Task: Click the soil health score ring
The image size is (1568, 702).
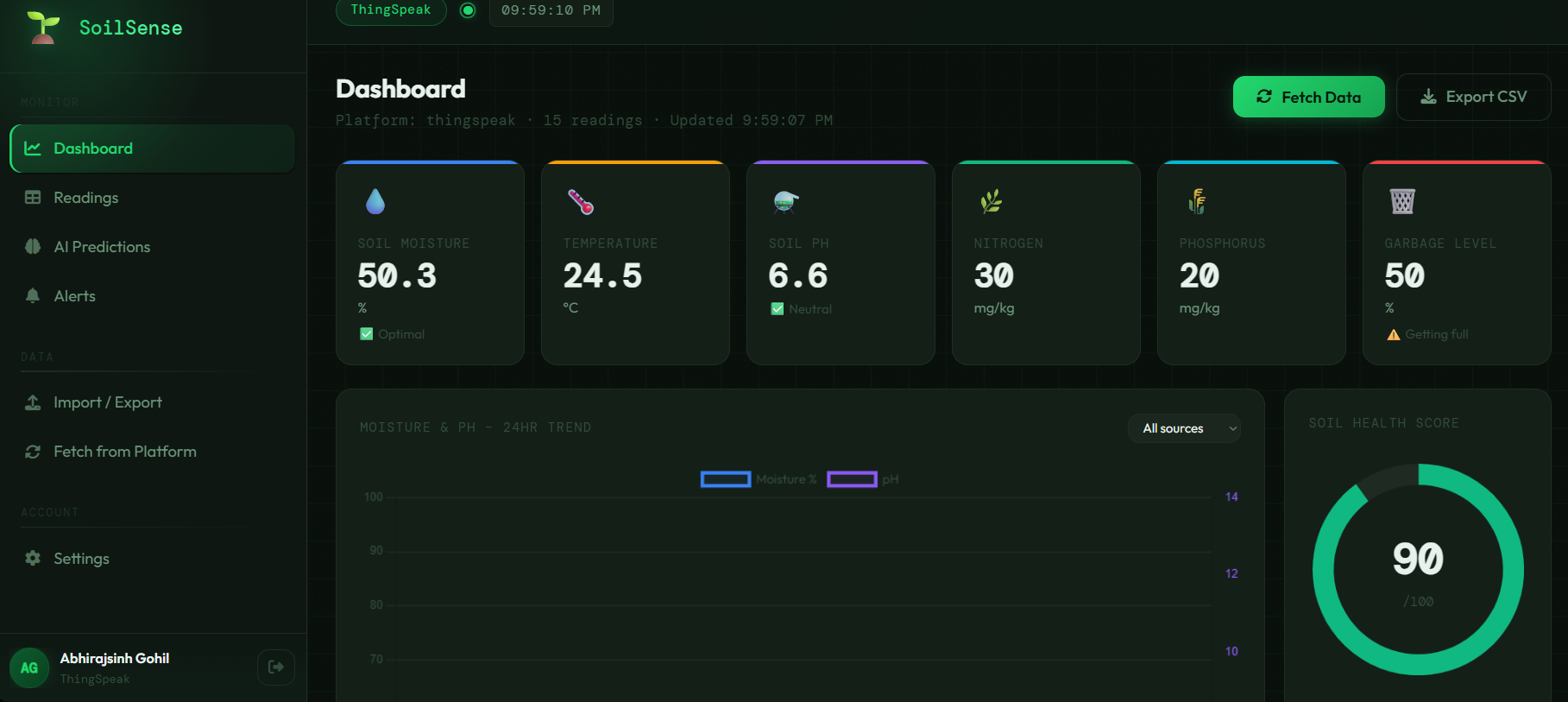Action: [x=1418, y=570]
